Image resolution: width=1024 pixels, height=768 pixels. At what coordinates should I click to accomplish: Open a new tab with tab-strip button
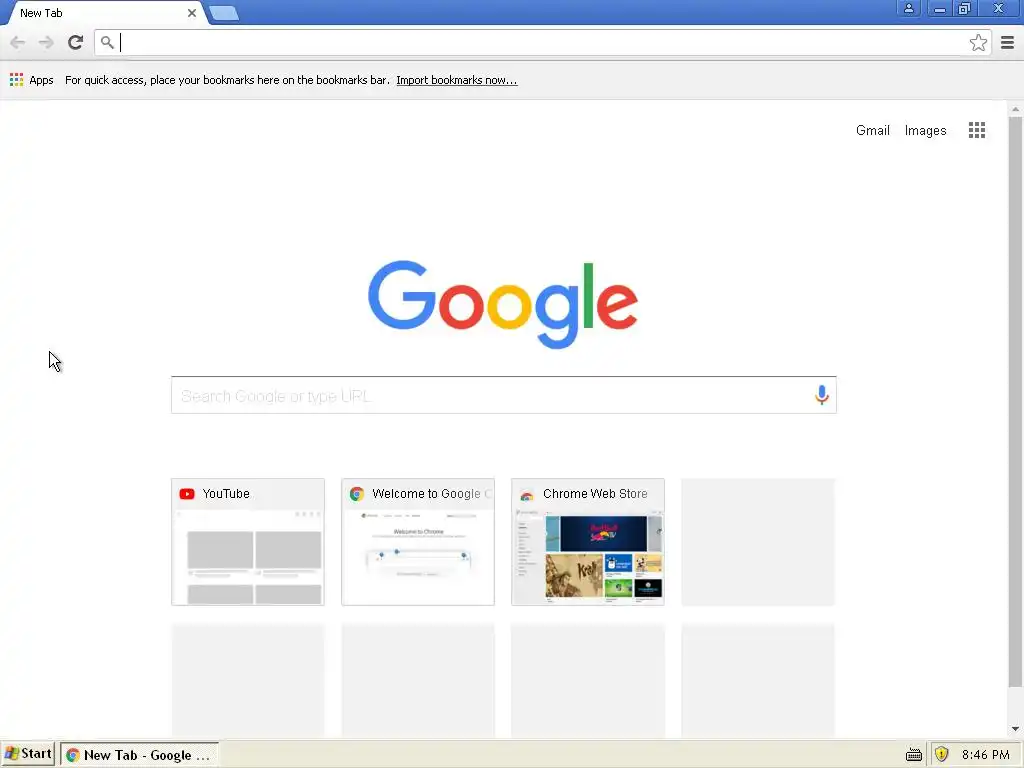[224, 13]
